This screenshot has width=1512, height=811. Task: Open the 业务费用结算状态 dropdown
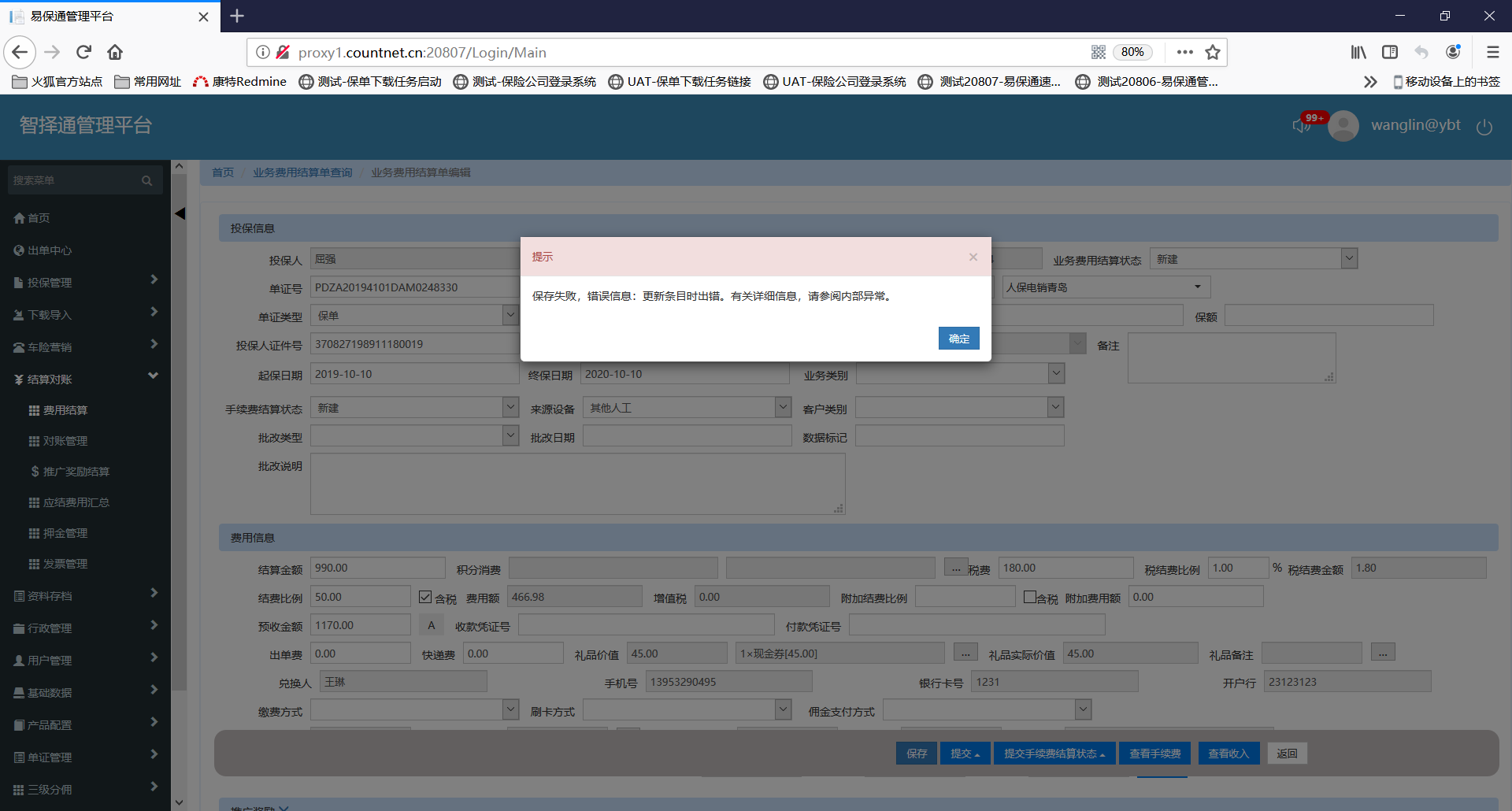1349,258
